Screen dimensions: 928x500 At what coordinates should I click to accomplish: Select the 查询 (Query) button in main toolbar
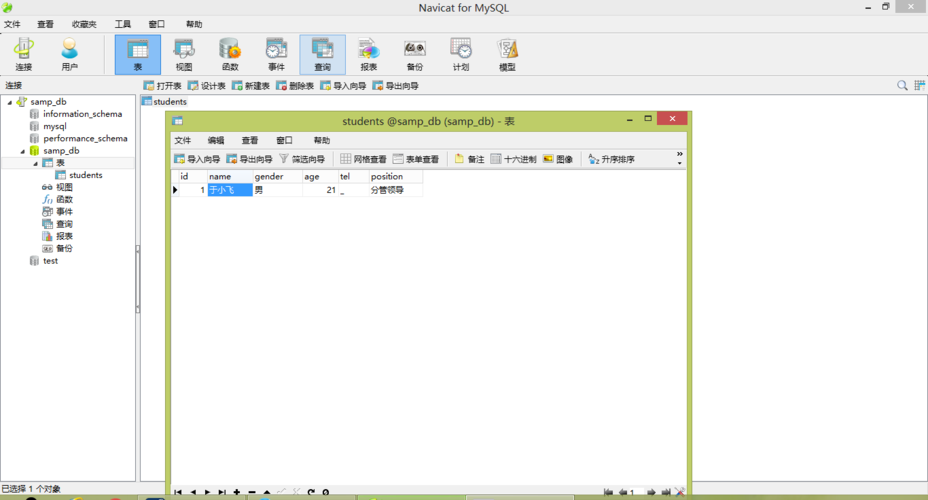click(x=323, y=54)
